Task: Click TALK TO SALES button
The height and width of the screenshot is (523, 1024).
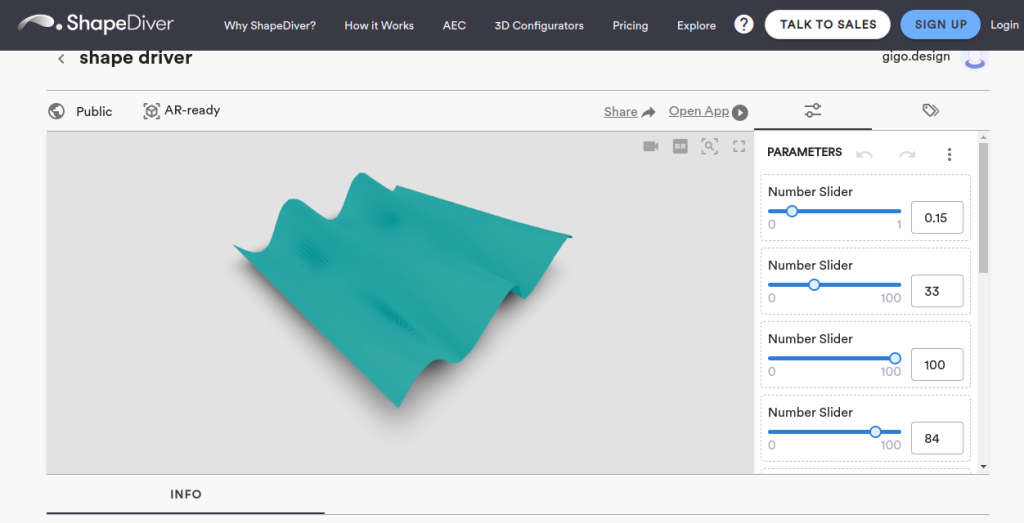Action: click(827, 25)
